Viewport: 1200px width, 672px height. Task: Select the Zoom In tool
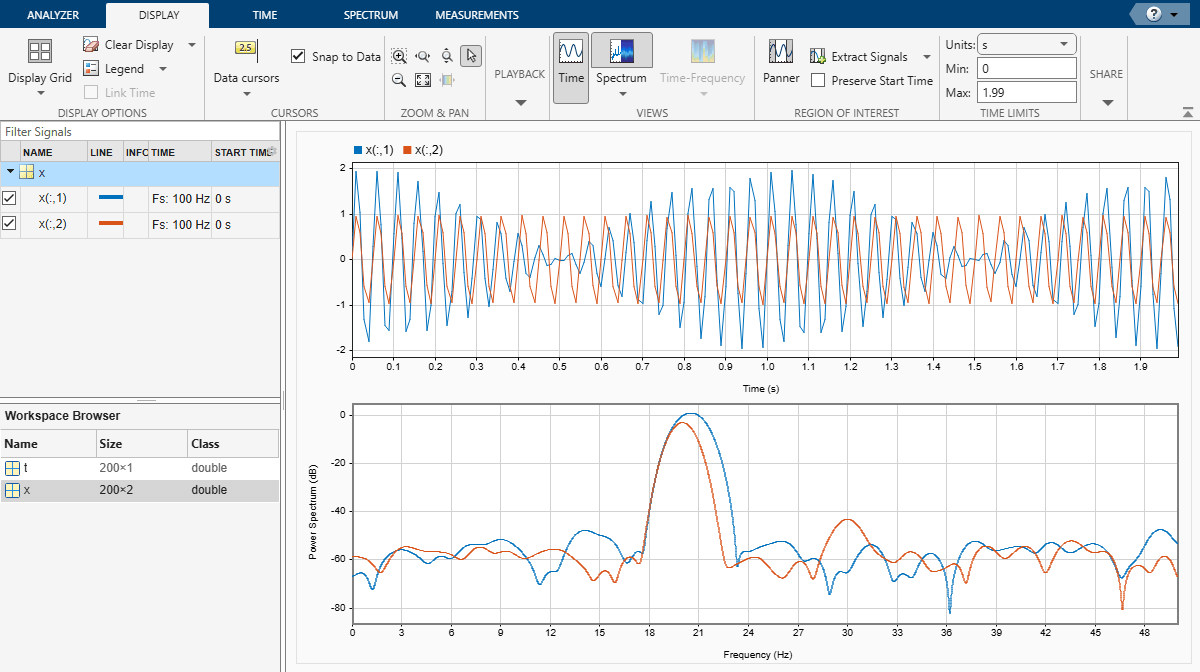pos(399,56)
